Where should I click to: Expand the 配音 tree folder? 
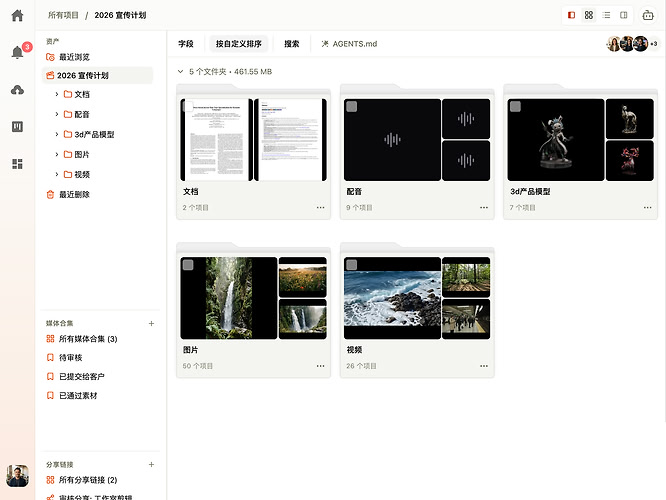point(56,114)
